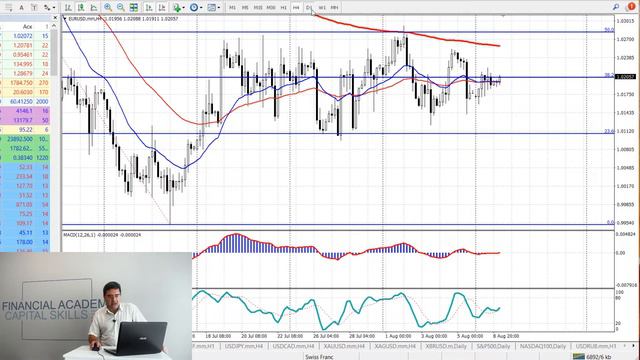Screen dimensions: 640x360
Task: Switch to M30 timeframe
Action: [x=271, y=7]
